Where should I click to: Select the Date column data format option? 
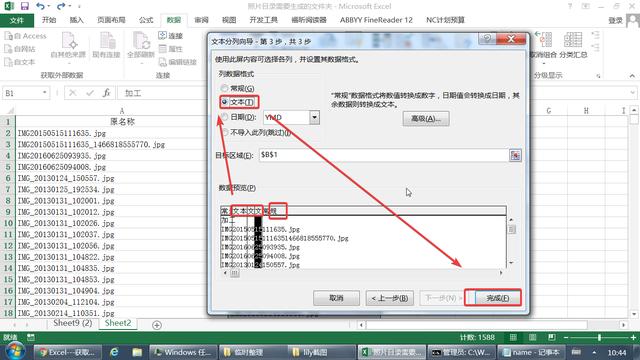pyautogui.click(x=239, y=117)
